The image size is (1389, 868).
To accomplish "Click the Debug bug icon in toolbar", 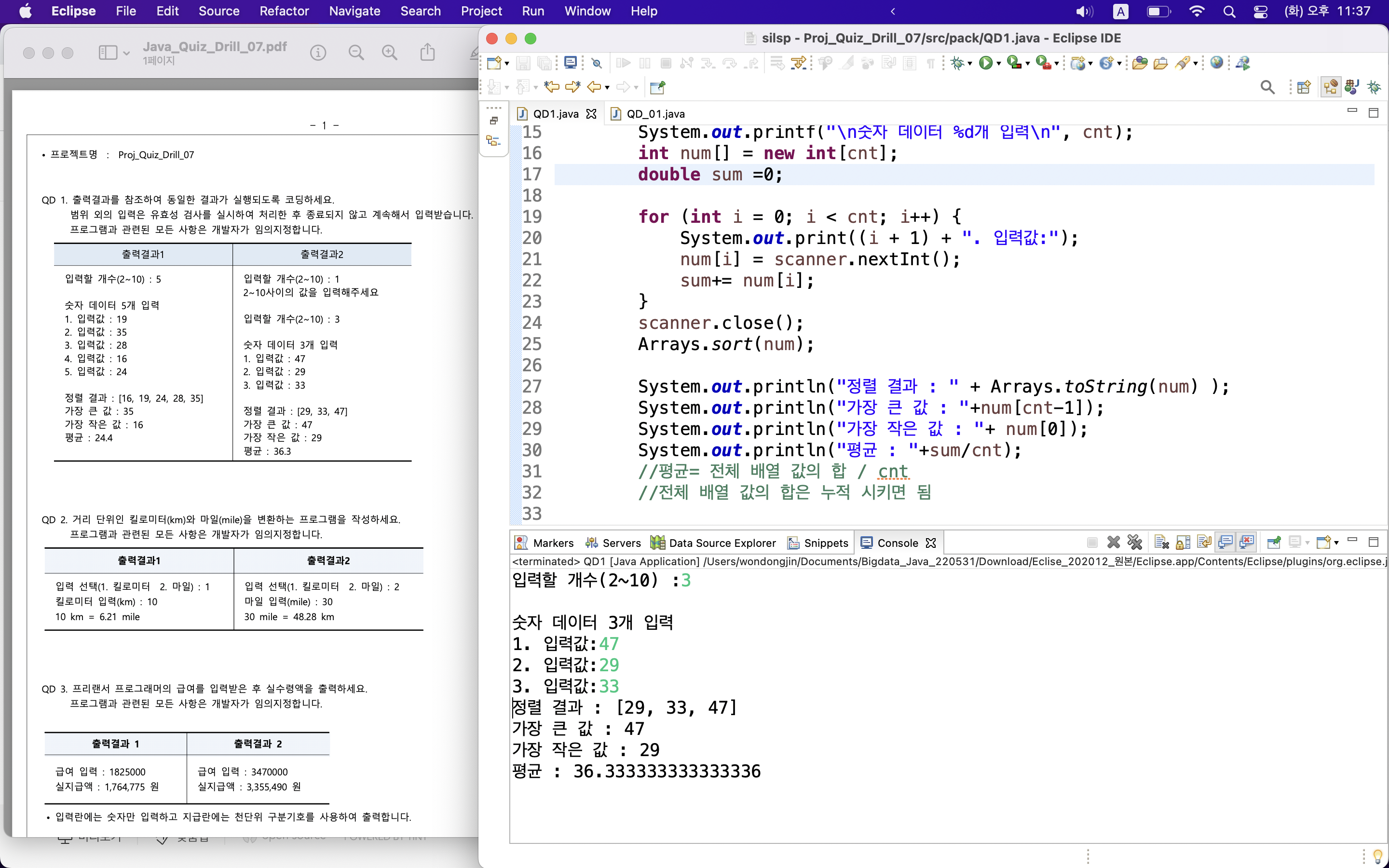I will pos(957,63).
